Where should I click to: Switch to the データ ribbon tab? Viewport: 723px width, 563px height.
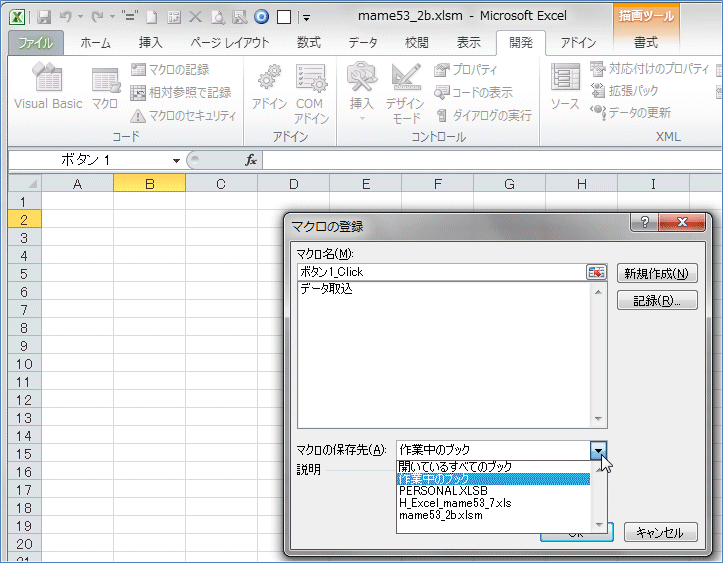pyautogui.click(x=363, y=42)
